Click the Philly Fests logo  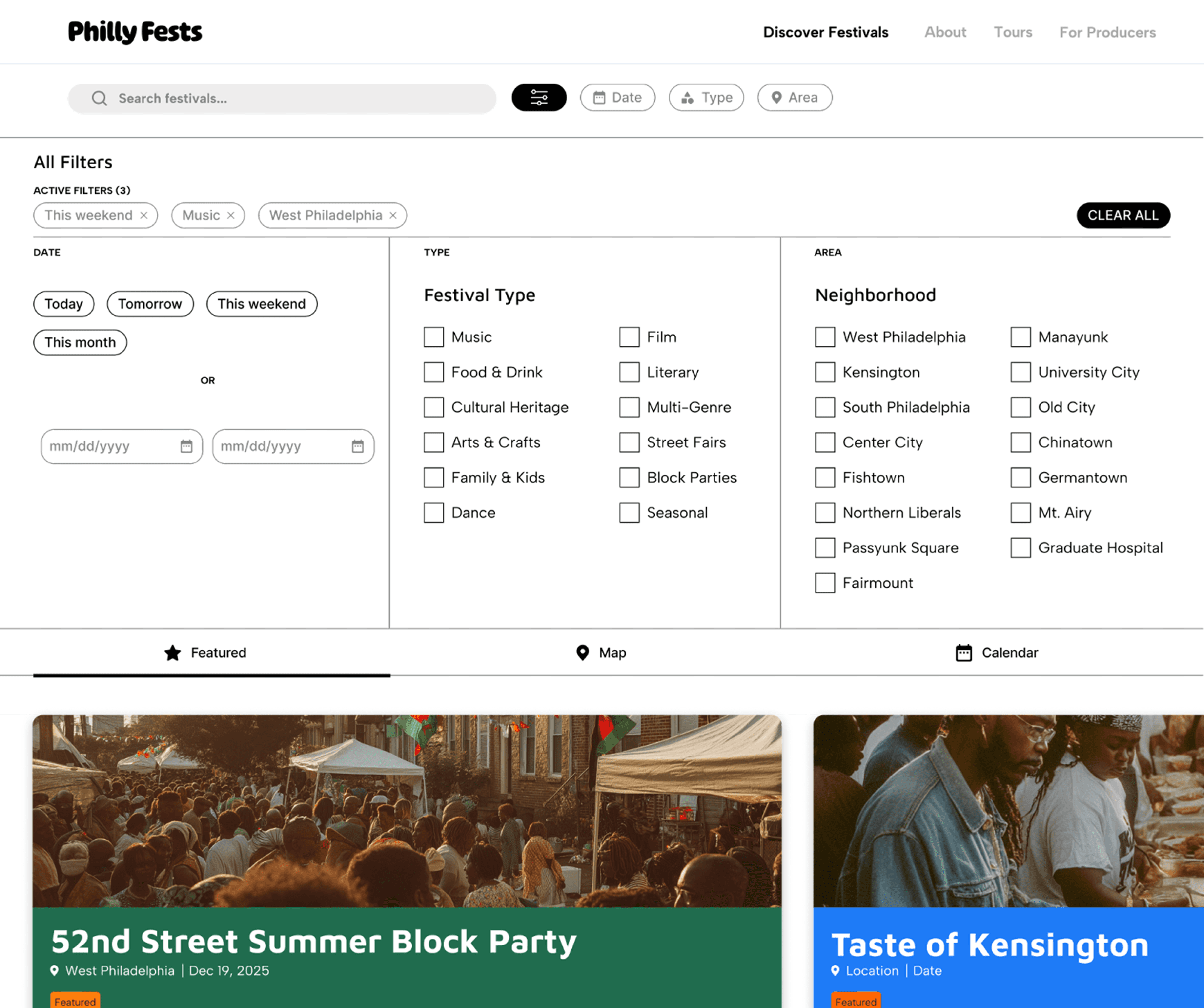click(x=135, y=32)
